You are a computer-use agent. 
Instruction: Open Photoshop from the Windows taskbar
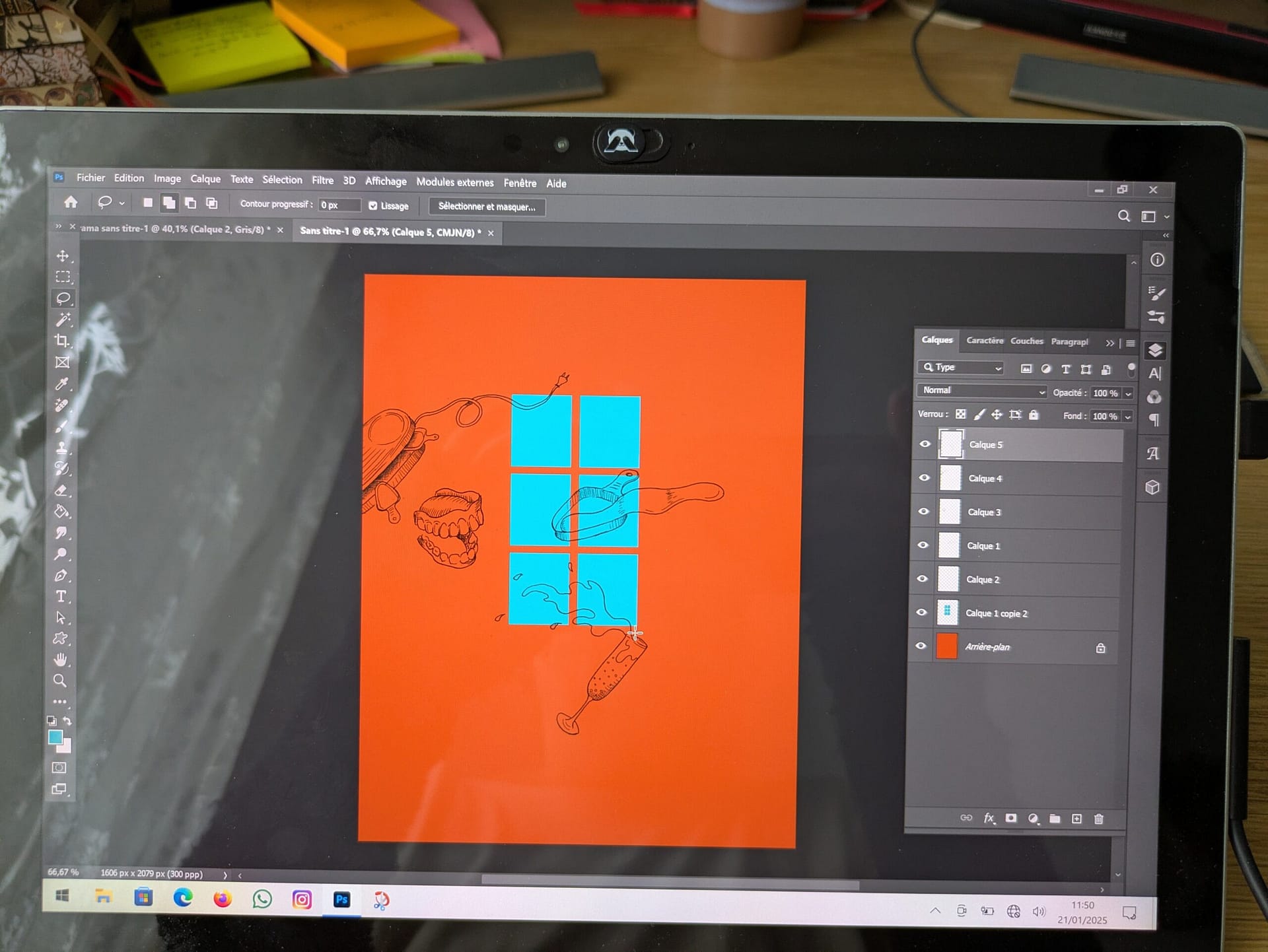point(341,899)
